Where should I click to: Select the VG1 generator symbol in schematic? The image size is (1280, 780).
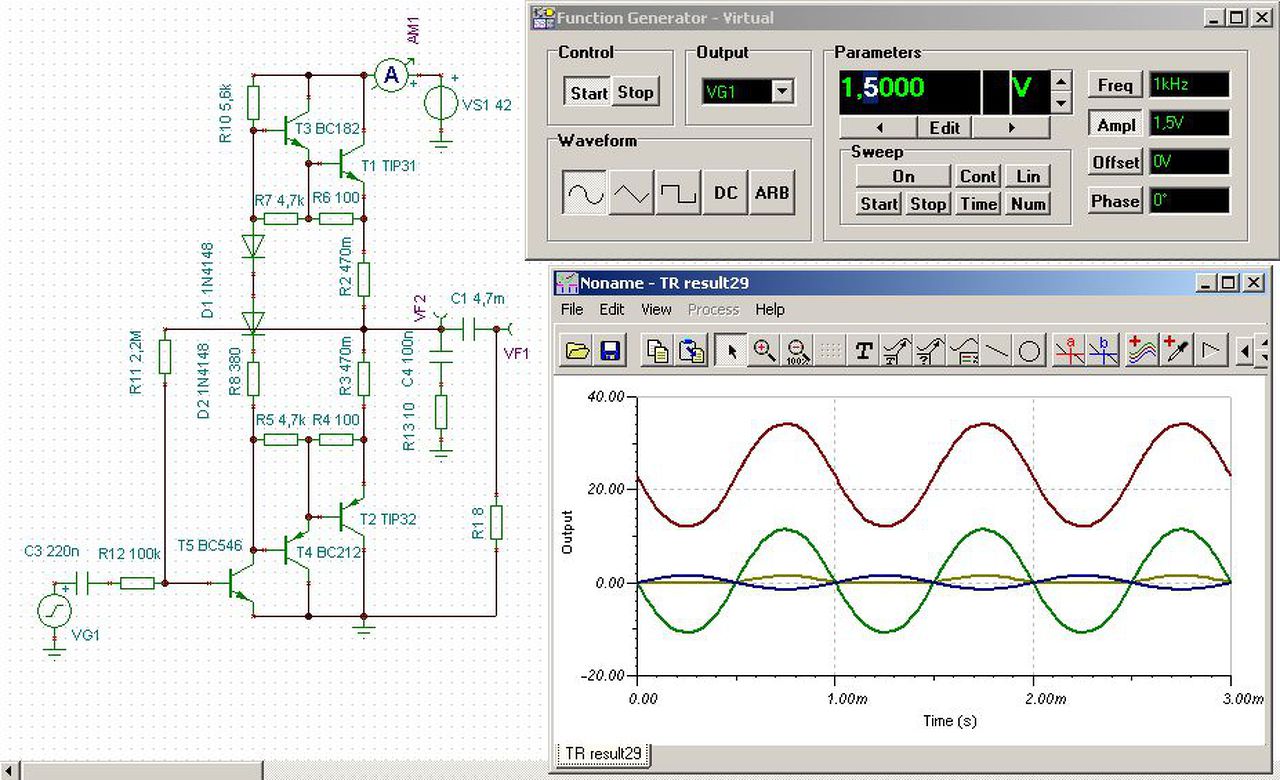pos(54,611)
